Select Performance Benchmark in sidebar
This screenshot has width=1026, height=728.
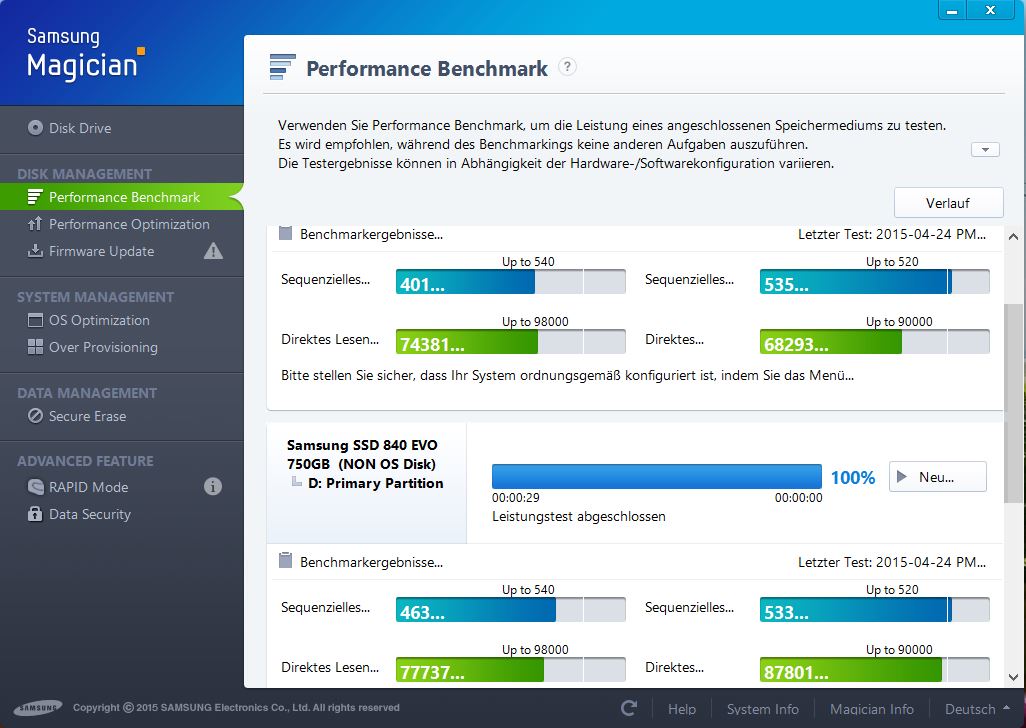click(122, 198)
